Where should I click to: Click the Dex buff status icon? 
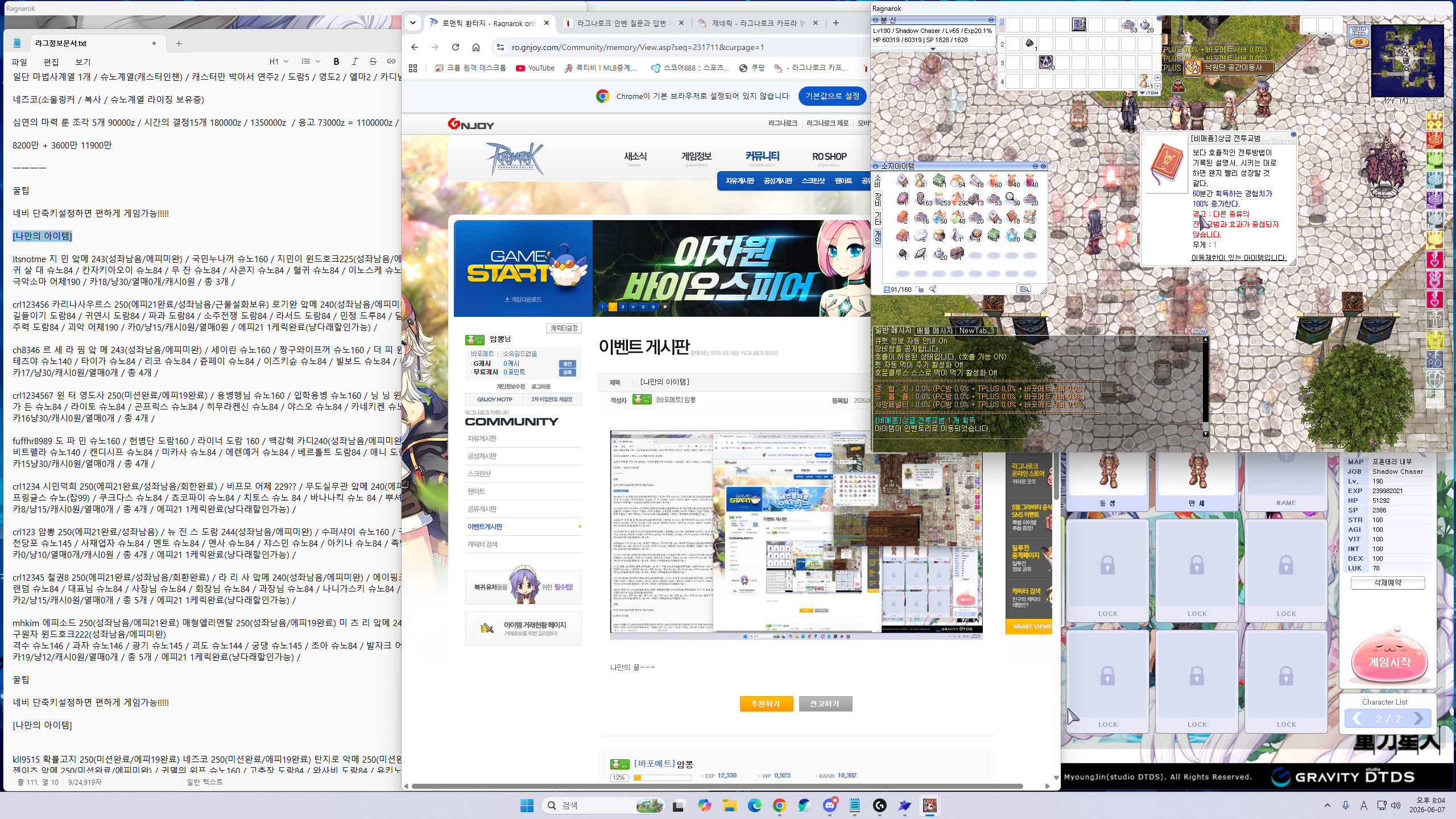1434,200
